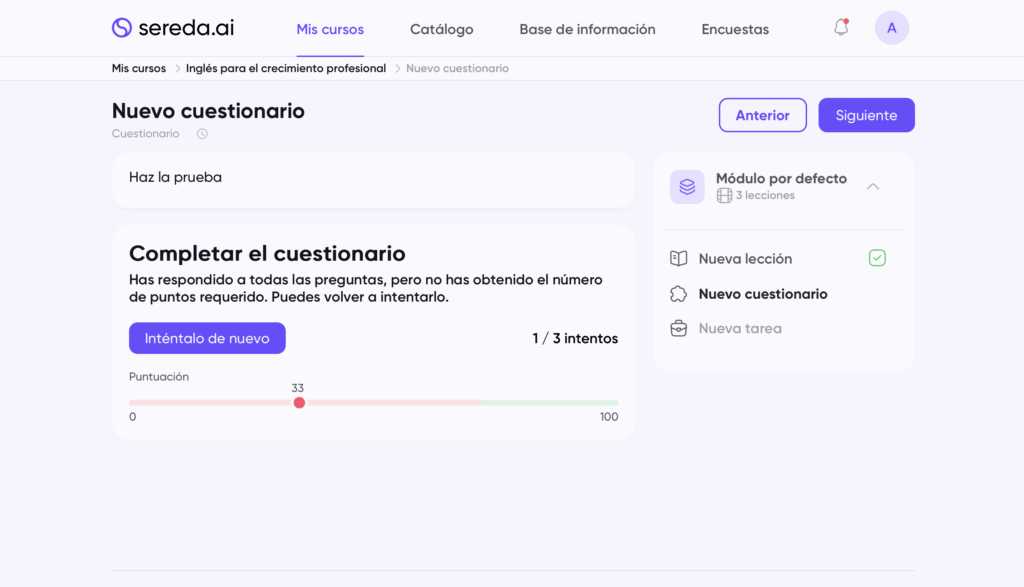This screenshot has height=587, width=1024.
Task: Click the puzzle icon for Nuevo cuestionario
Action: tap(679, 294)
